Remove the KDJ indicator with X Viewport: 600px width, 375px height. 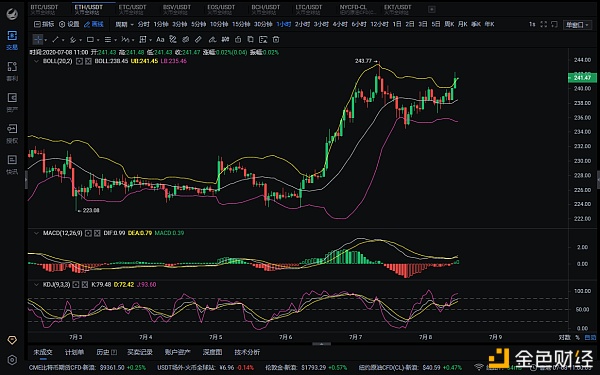85,285
